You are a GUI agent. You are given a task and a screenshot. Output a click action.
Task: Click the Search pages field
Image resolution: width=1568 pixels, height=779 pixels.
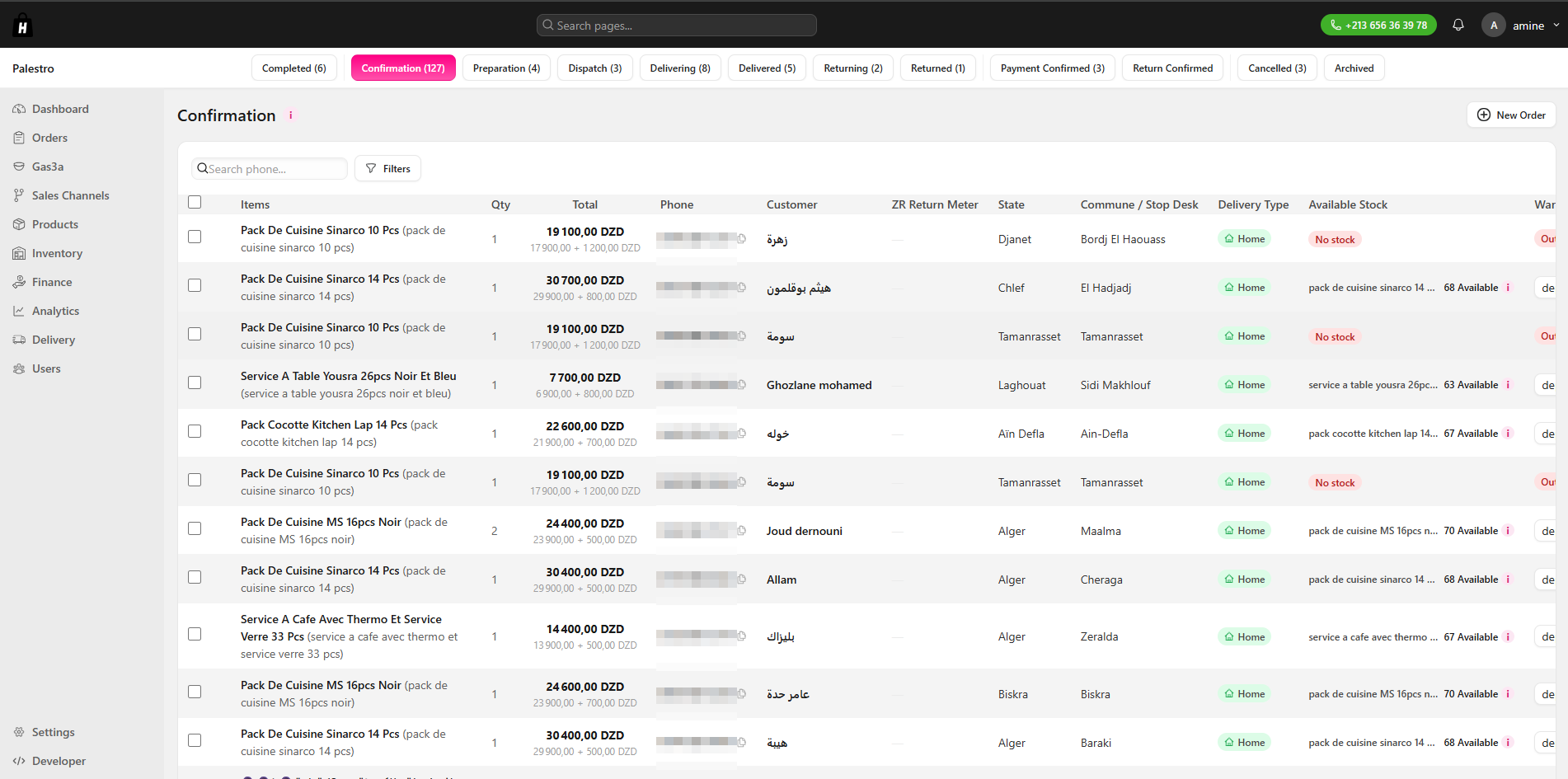click(x=677, y=26)
